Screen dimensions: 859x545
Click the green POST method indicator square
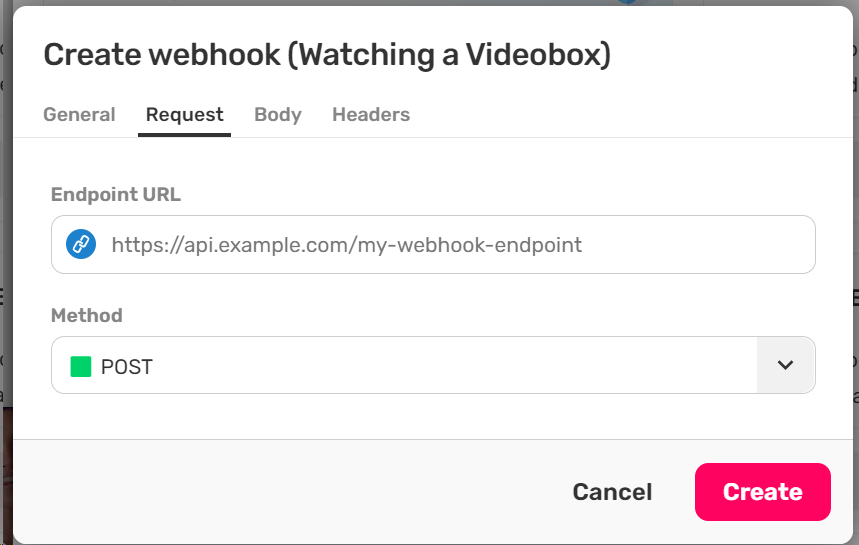(x=81, y=366)
